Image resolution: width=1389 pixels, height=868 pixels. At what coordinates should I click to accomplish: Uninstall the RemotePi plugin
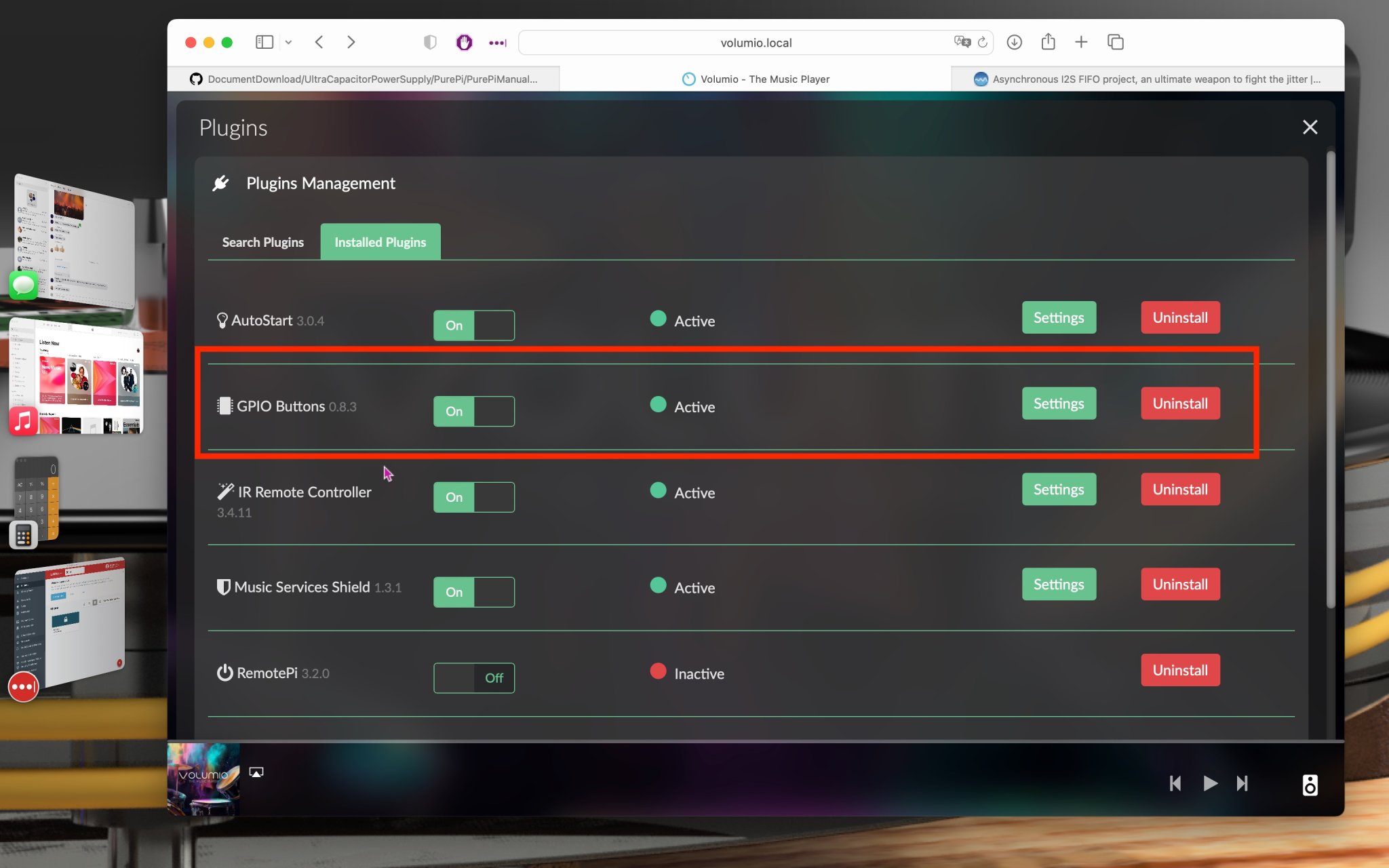tap(1180, 670)
